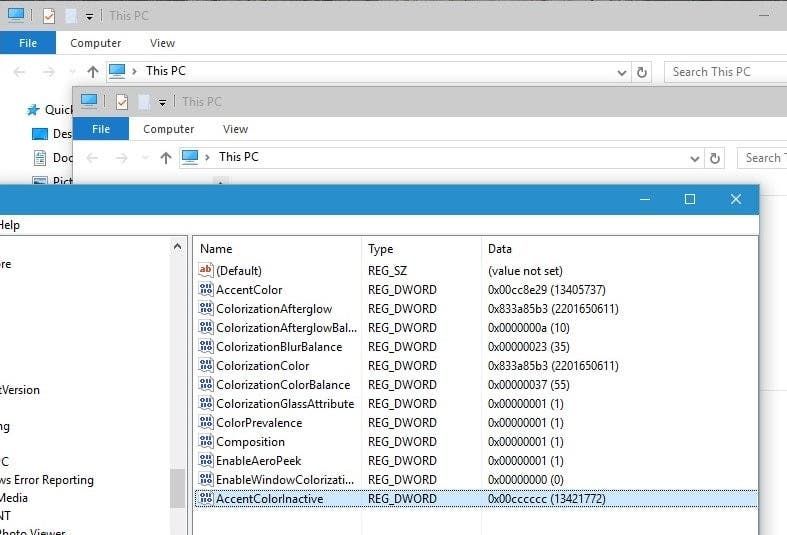Click EnableAeroPeek DWORD icon

[x=206, y=461]
